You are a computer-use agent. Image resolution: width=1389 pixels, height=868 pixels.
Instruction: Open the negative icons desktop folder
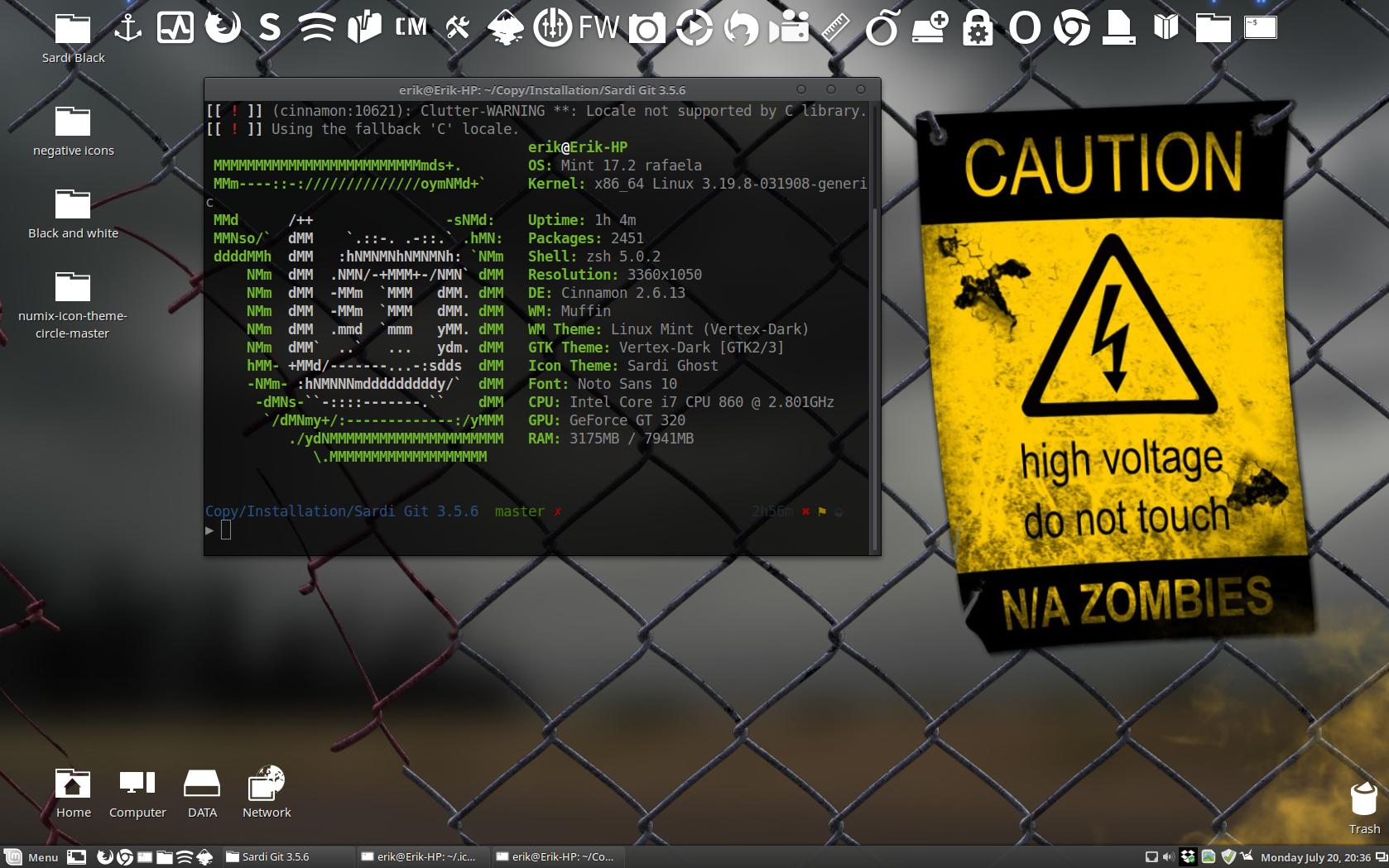[73, 132]
